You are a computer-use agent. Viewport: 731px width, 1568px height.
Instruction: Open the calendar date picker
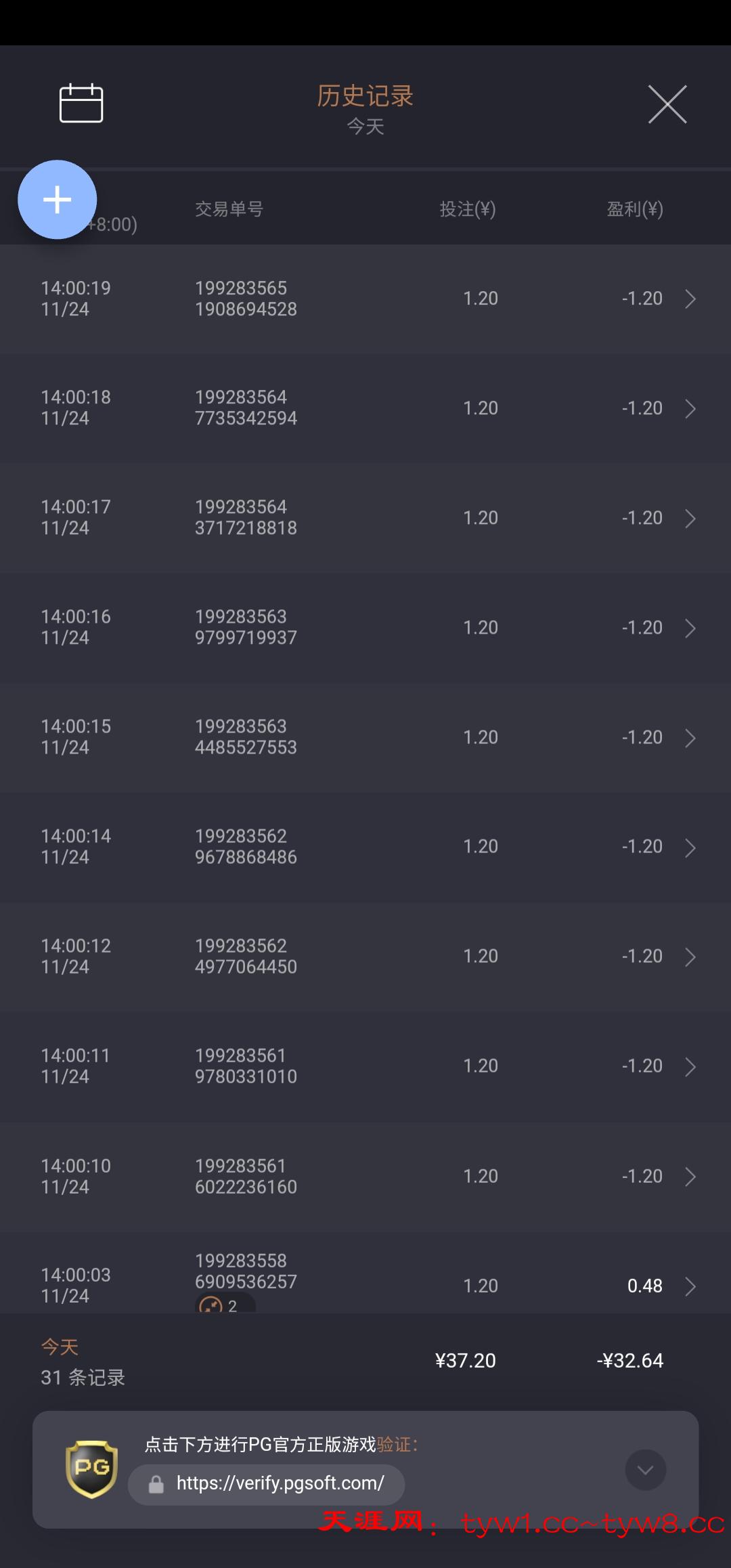[x=81, y=104]
